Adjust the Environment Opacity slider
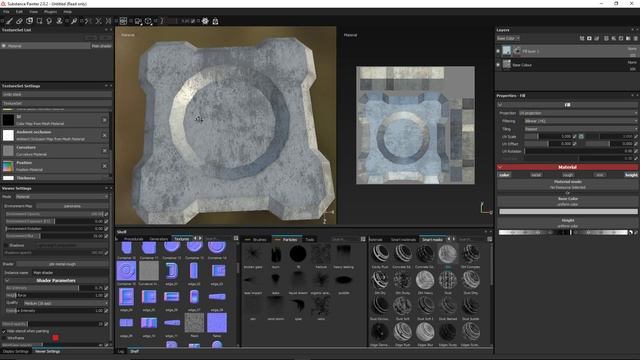Screen dimensions: 640x360 click(x=54, y=214)
